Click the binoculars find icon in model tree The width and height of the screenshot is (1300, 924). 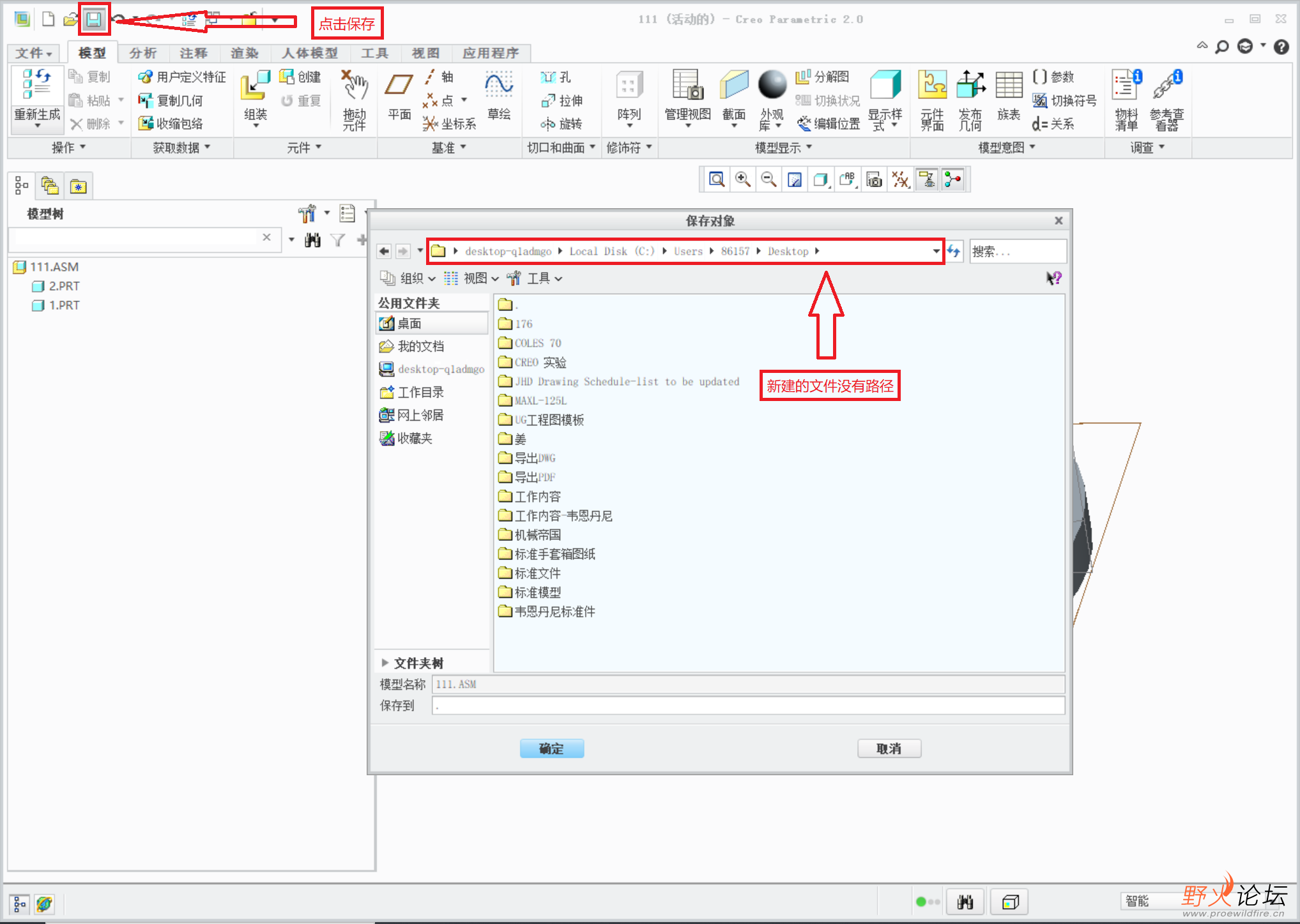coord(312,240)
